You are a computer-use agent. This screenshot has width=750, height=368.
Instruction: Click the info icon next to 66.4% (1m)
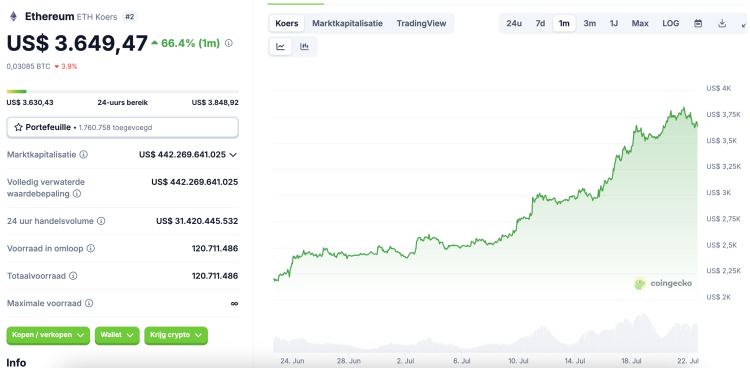tap(229, 43)
